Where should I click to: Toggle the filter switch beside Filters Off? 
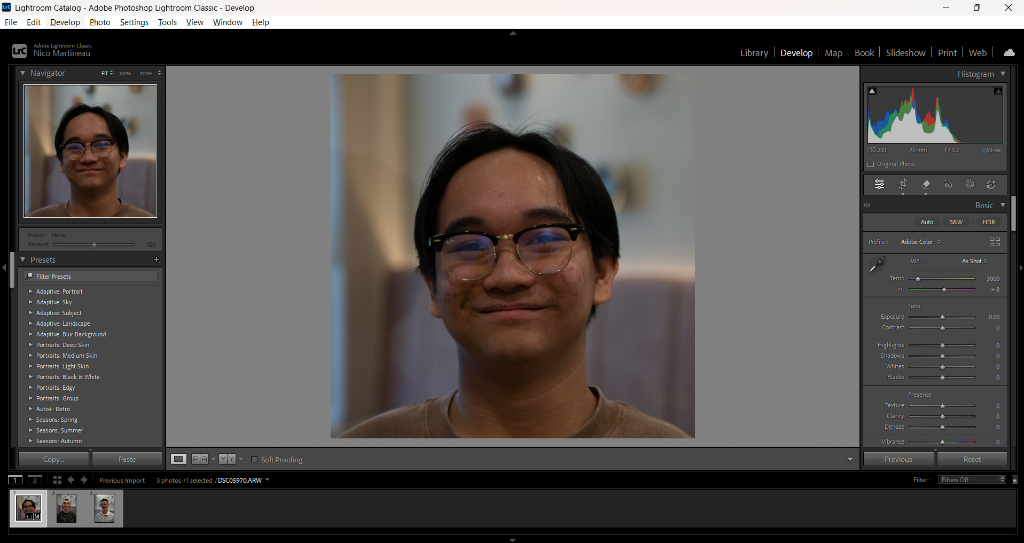pos(1014,480)
